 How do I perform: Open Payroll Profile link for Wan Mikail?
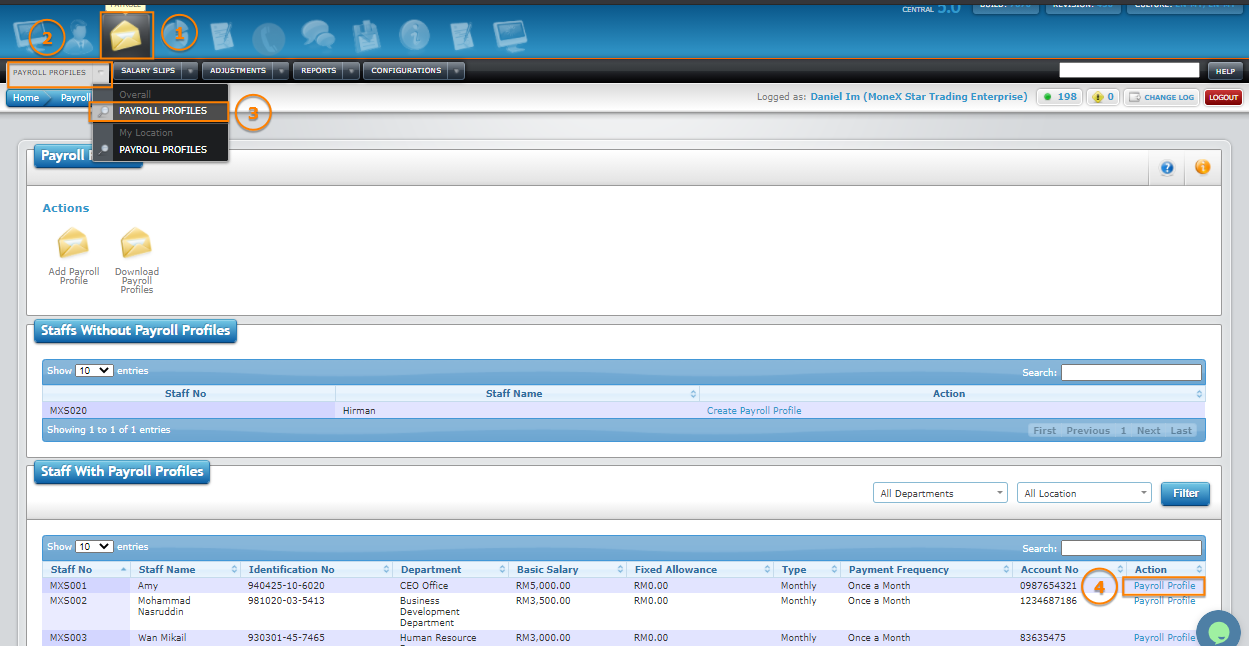click(1164, 638)
